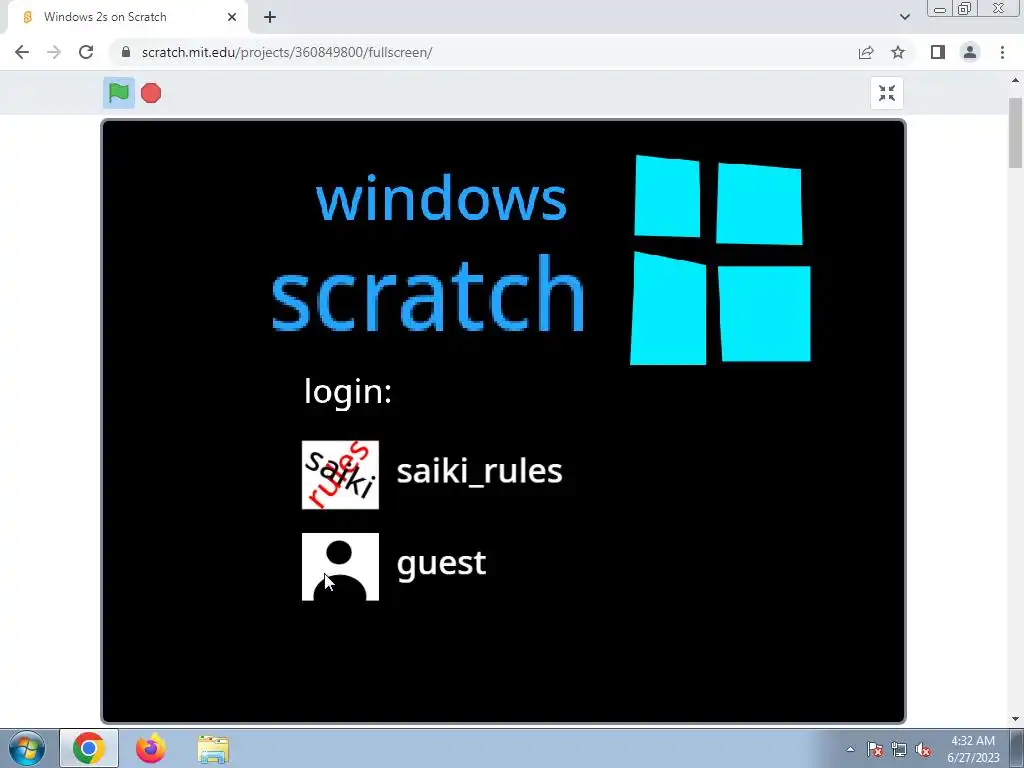Open the tab search chevron
1024x768 pixels.
(904, 17)
